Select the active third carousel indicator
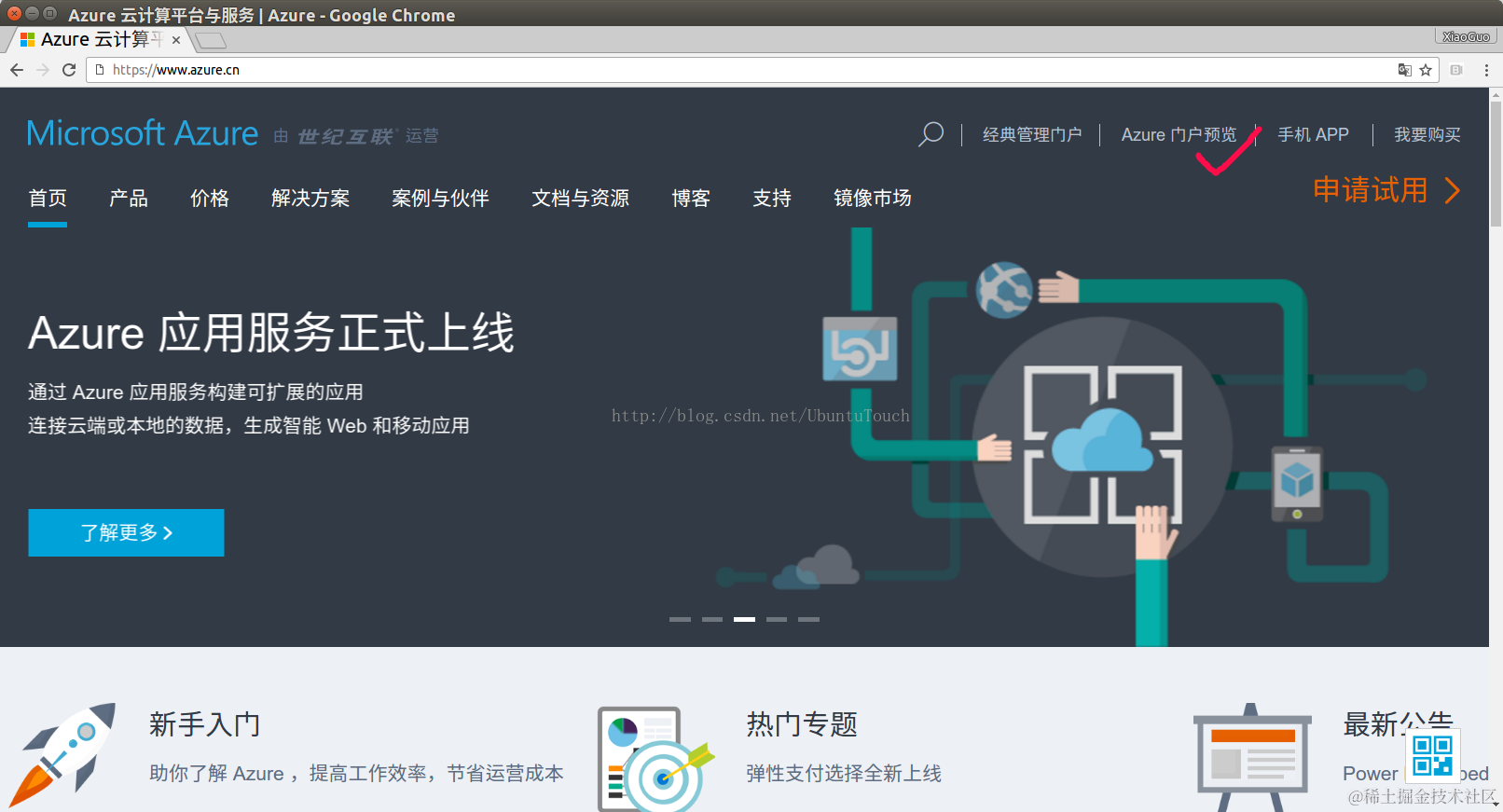Viewport: 1503px width, 812px height. (744, 619)
